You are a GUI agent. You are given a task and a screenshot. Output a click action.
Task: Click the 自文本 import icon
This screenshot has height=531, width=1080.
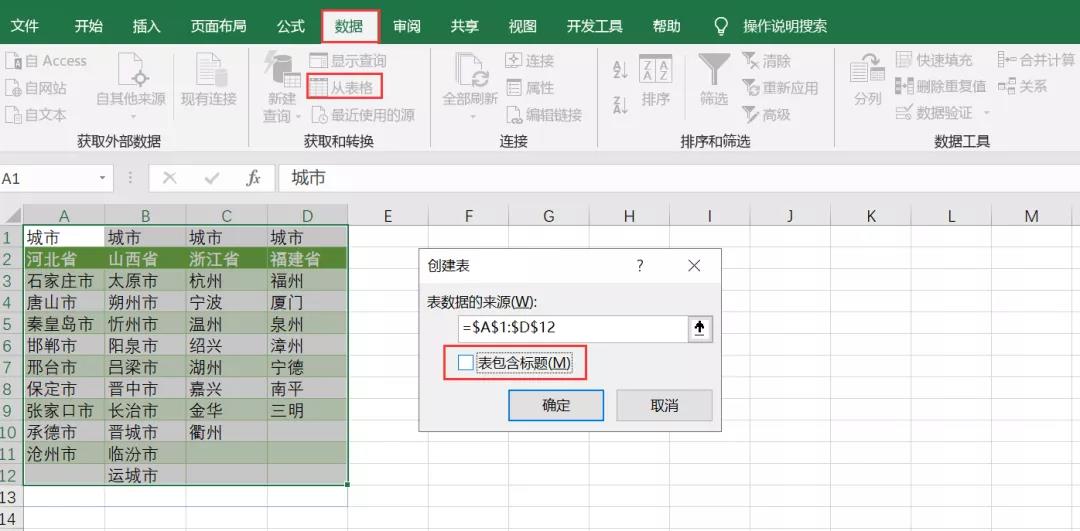(x=14, y=114)
